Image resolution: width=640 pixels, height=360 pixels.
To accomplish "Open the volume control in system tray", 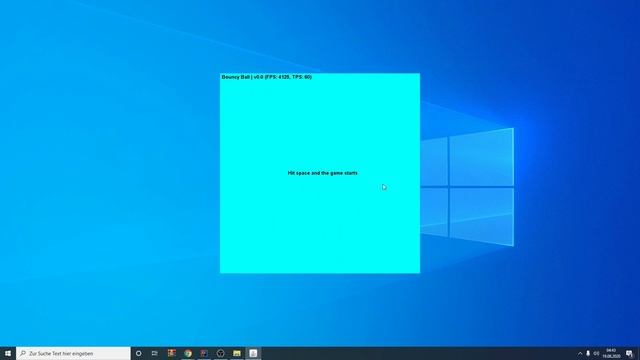I will [596, 353].
